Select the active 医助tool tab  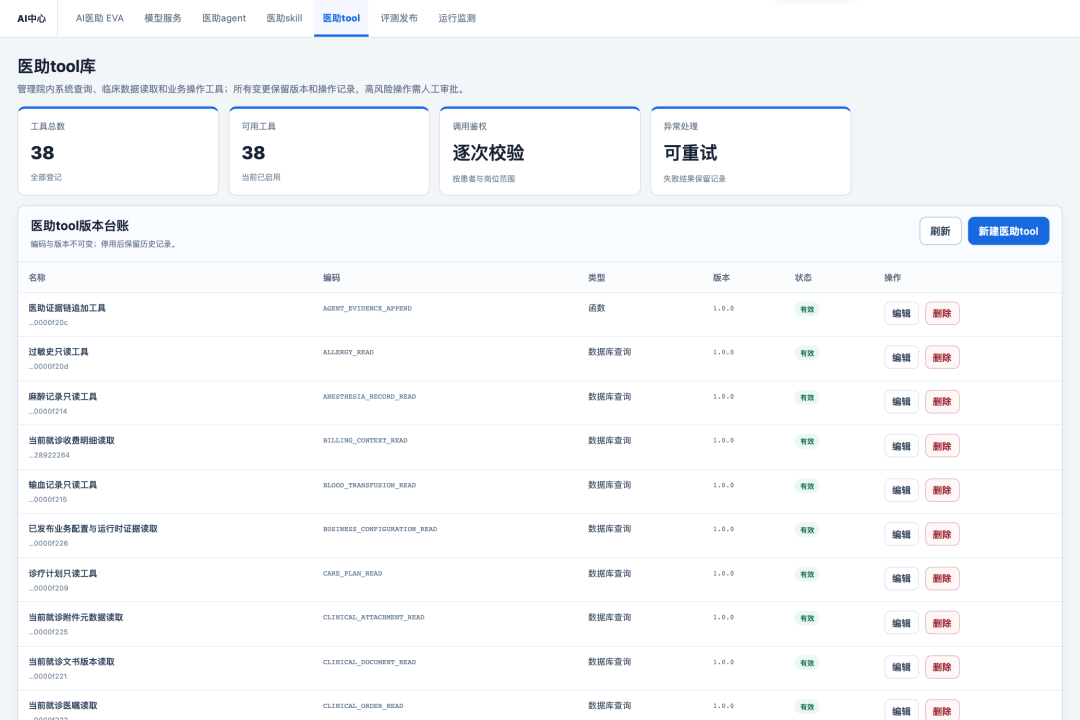[341, 18]
